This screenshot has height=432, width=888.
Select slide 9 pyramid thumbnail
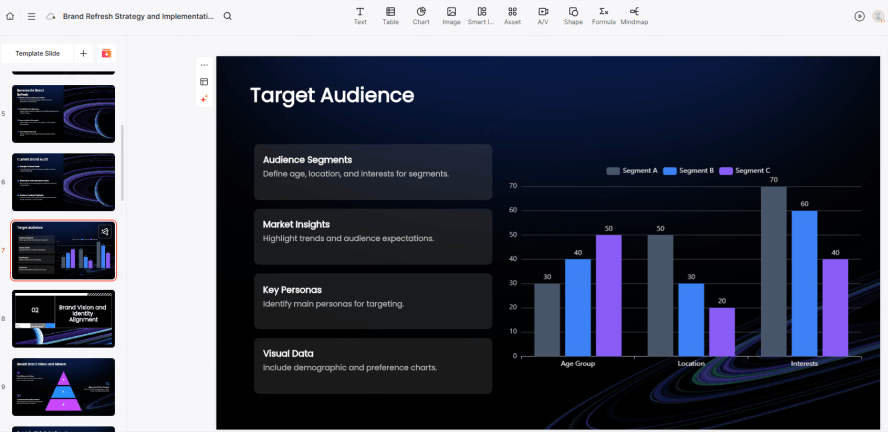(x=63, y=387)
